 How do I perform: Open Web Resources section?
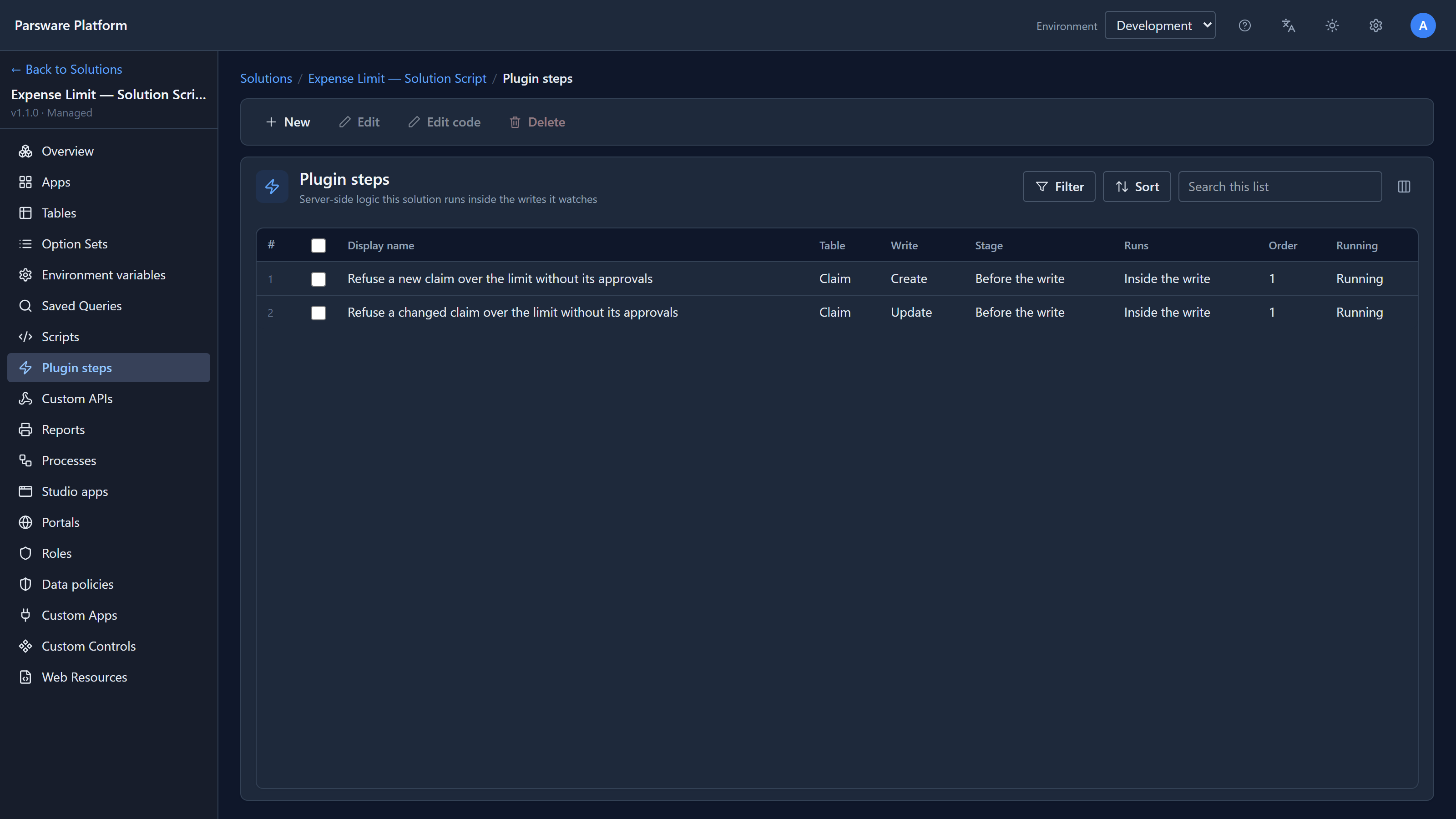pos(109,677)
